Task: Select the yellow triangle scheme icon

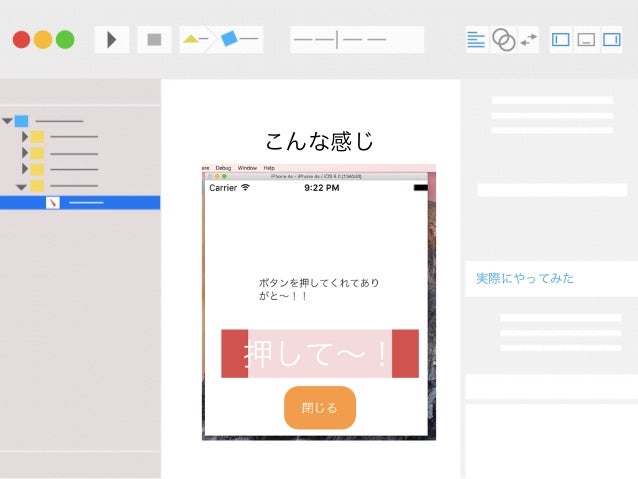Action: 190,39
